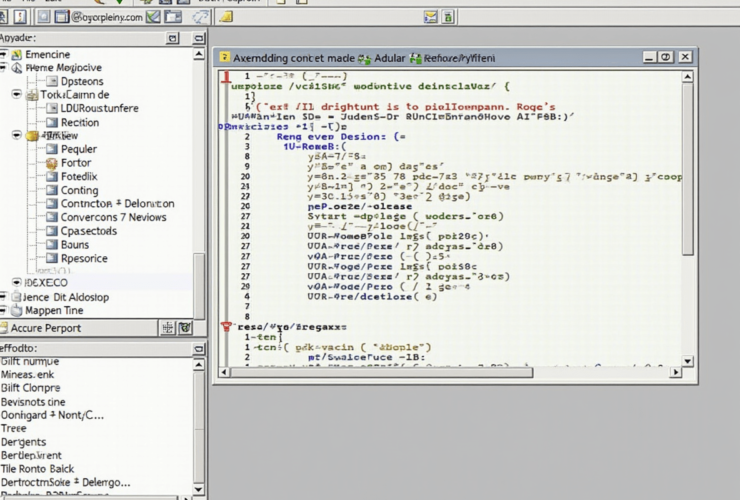The height and width of the screenshot is (500, 740).
Task: Click the folder icon beside TotkıCaimn de
Action: [x=32, y=95]
